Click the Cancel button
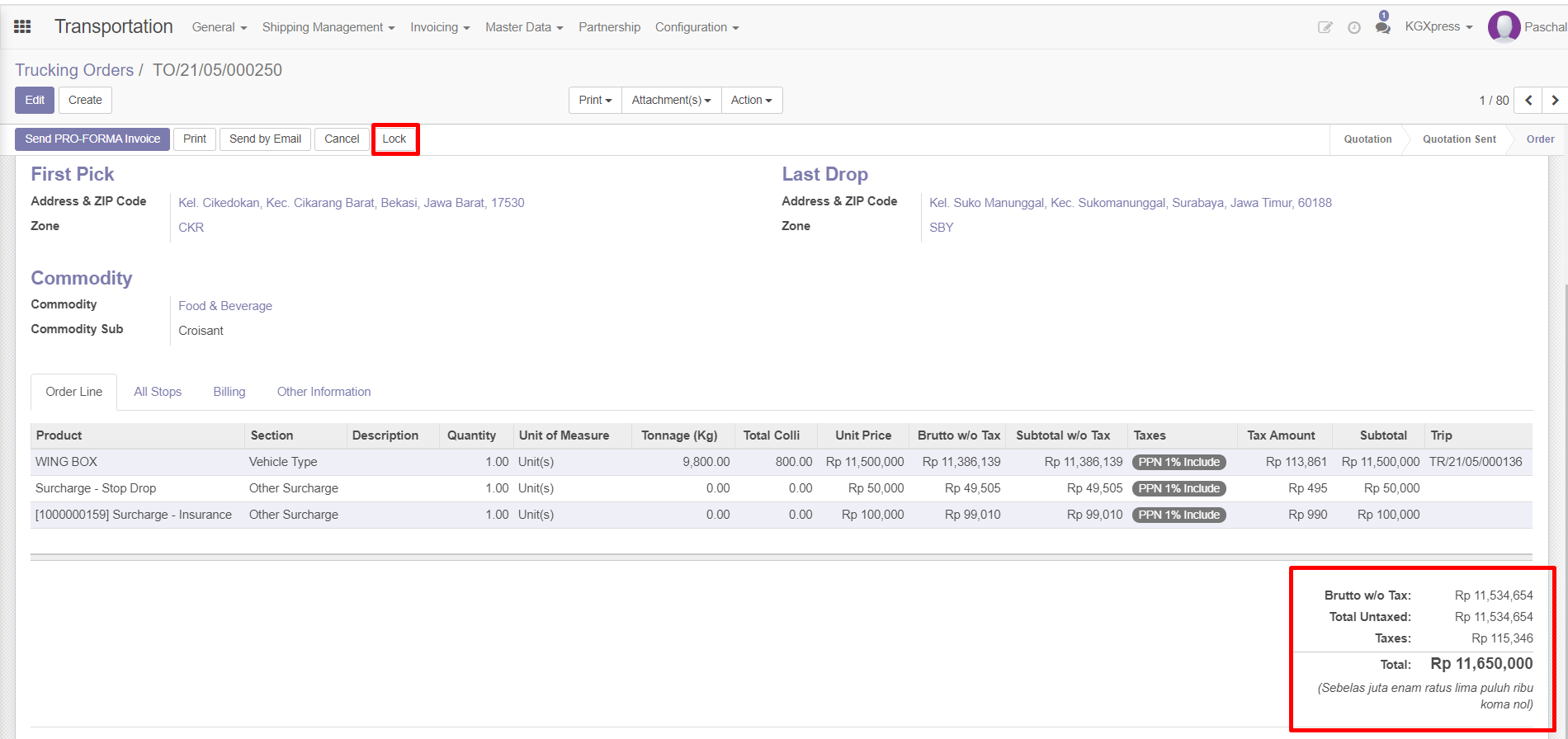 click(x=342, y=139)
